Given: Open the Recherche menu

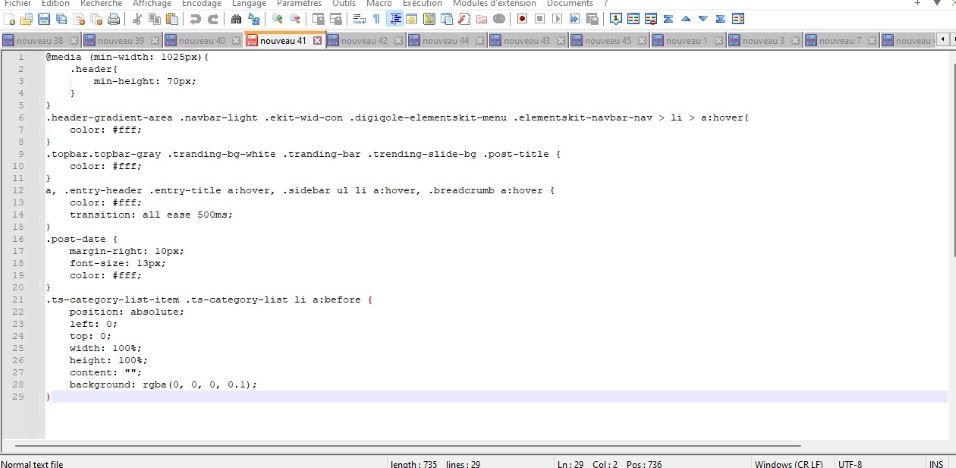Looking at the screenshot, I should (x=101, y=3).
